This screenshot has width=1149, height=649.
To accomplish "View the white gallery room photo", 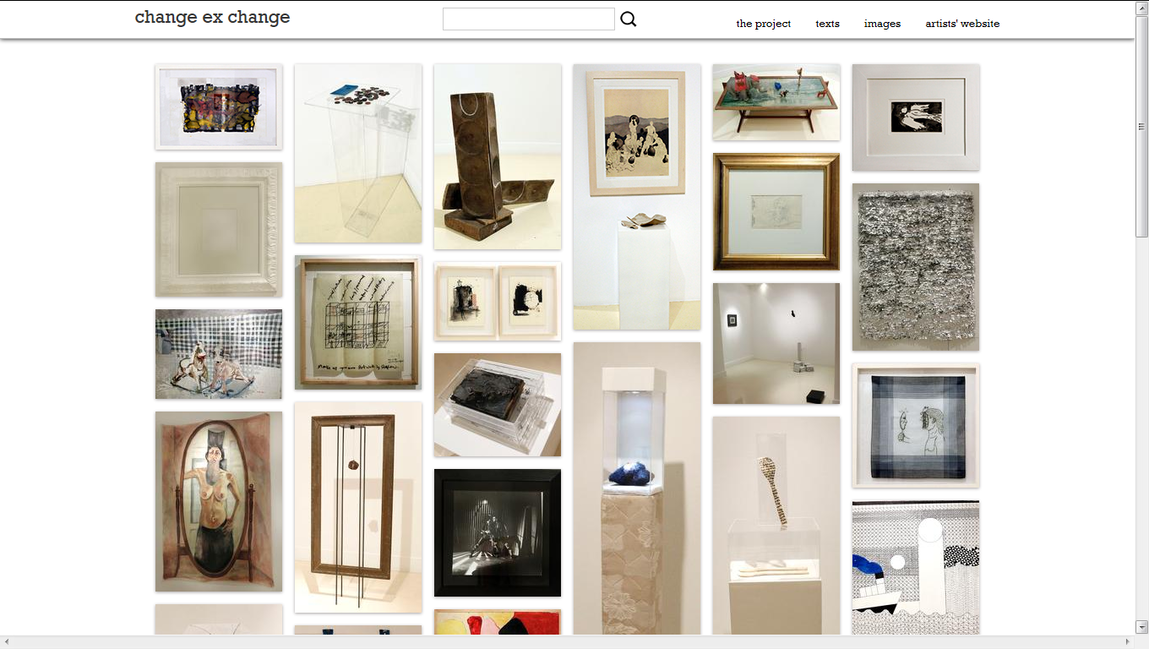I will pos(776,343).
